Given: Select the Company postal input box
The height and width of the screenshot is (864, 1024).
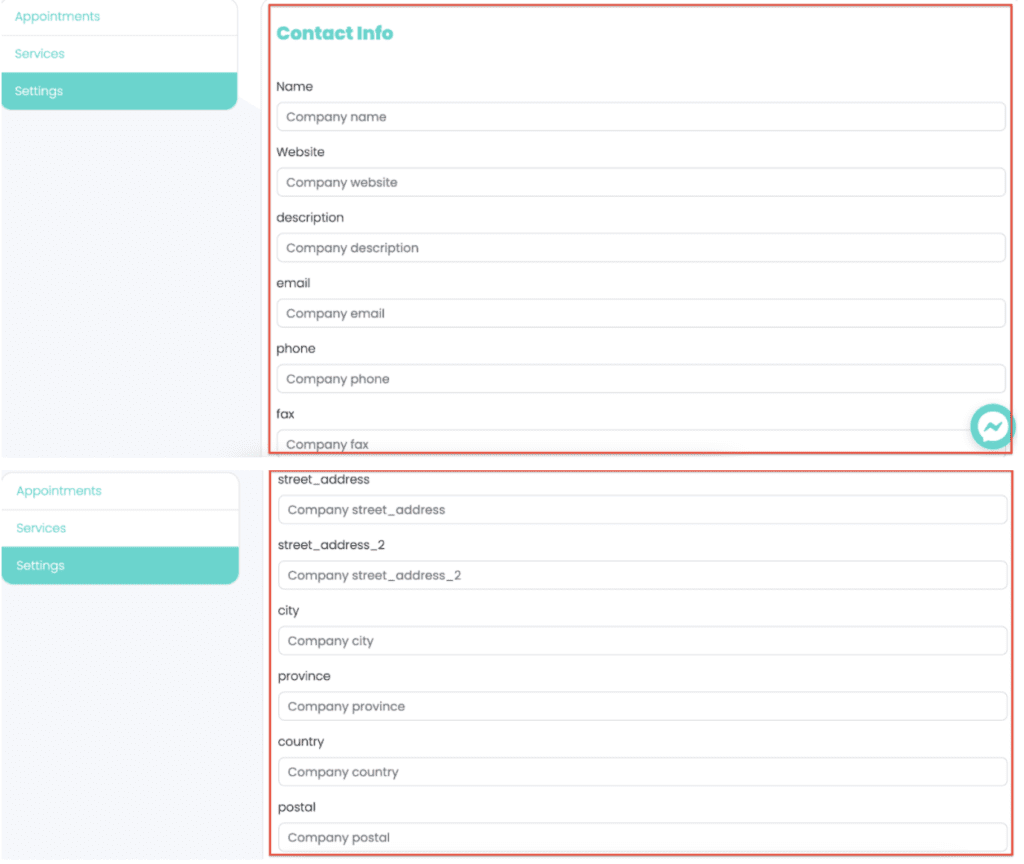Looking at the screenshot, I should click(x=642, y=837).
